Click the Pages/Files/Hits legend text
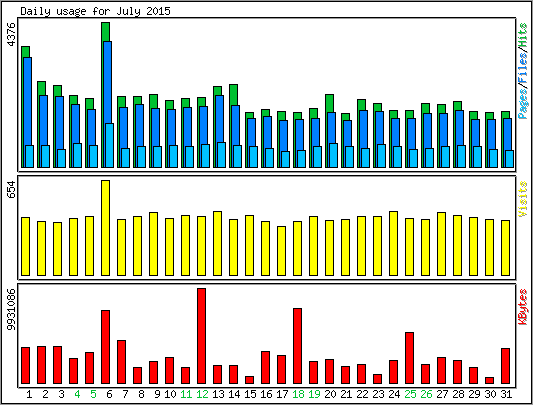533x405 pixels. pyautogui.click(x=523, y=71)
